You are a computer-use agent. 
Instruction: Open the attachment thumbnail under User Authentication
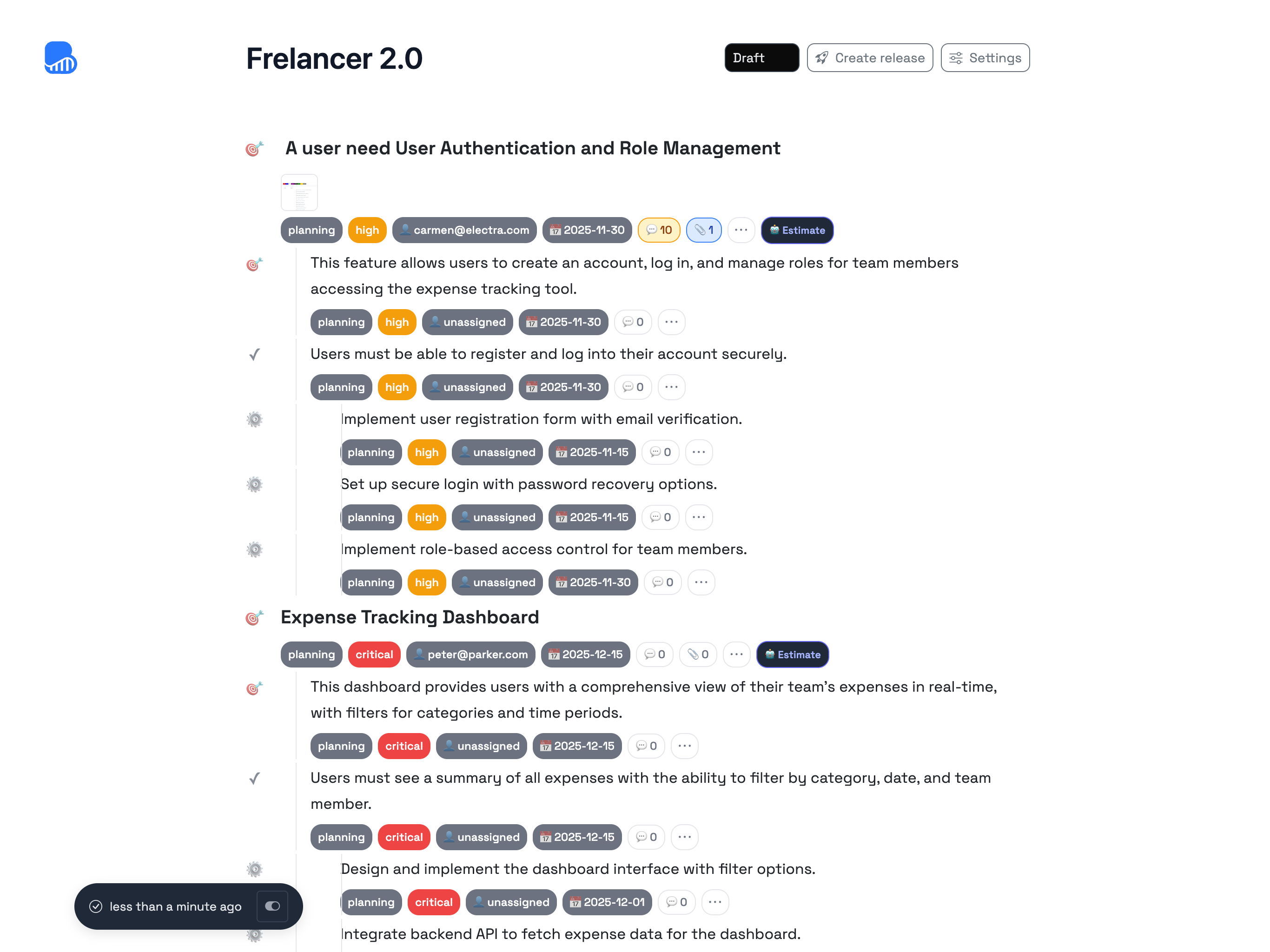pos(299,192)
